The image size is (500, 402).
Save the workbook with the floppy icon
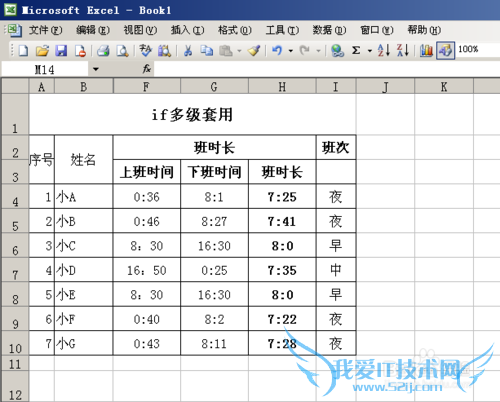click(61, 51)
